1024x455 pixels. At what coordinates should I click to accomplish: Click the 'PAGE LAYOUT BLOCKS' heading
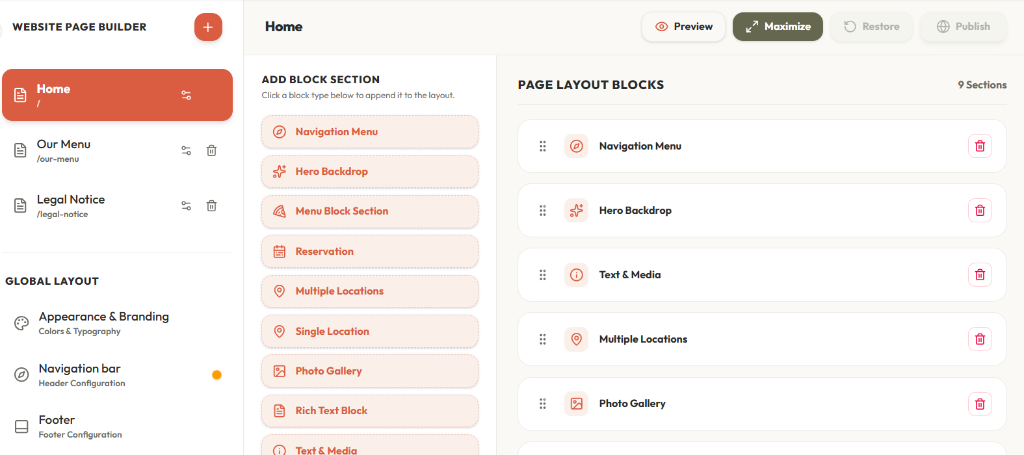591,85
